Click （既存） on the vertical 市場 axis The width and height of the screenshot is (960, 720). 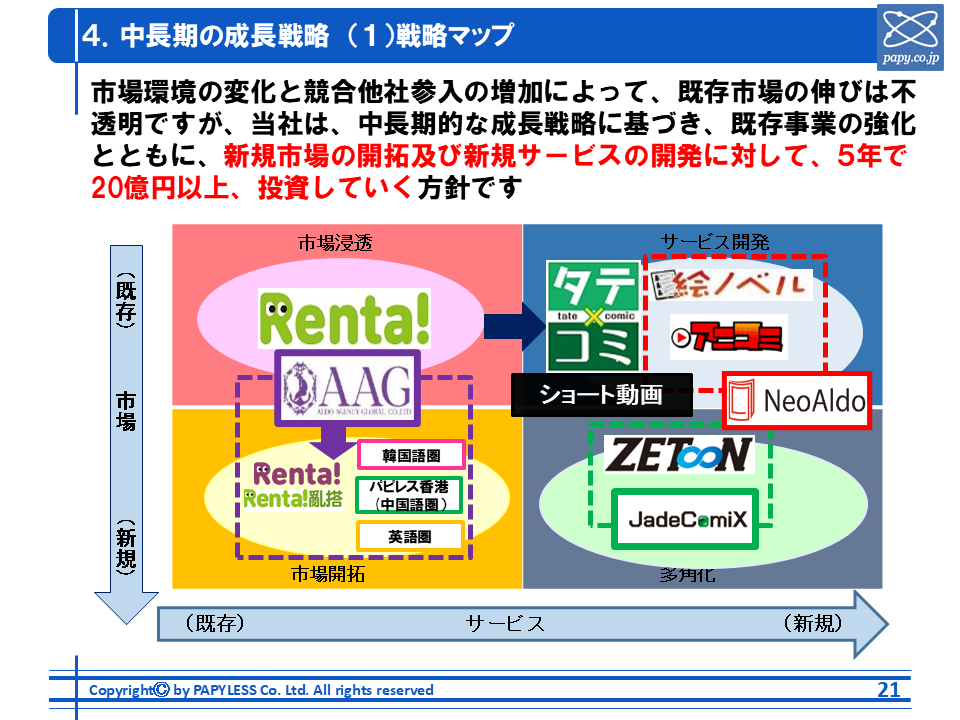tap(126, 300)
